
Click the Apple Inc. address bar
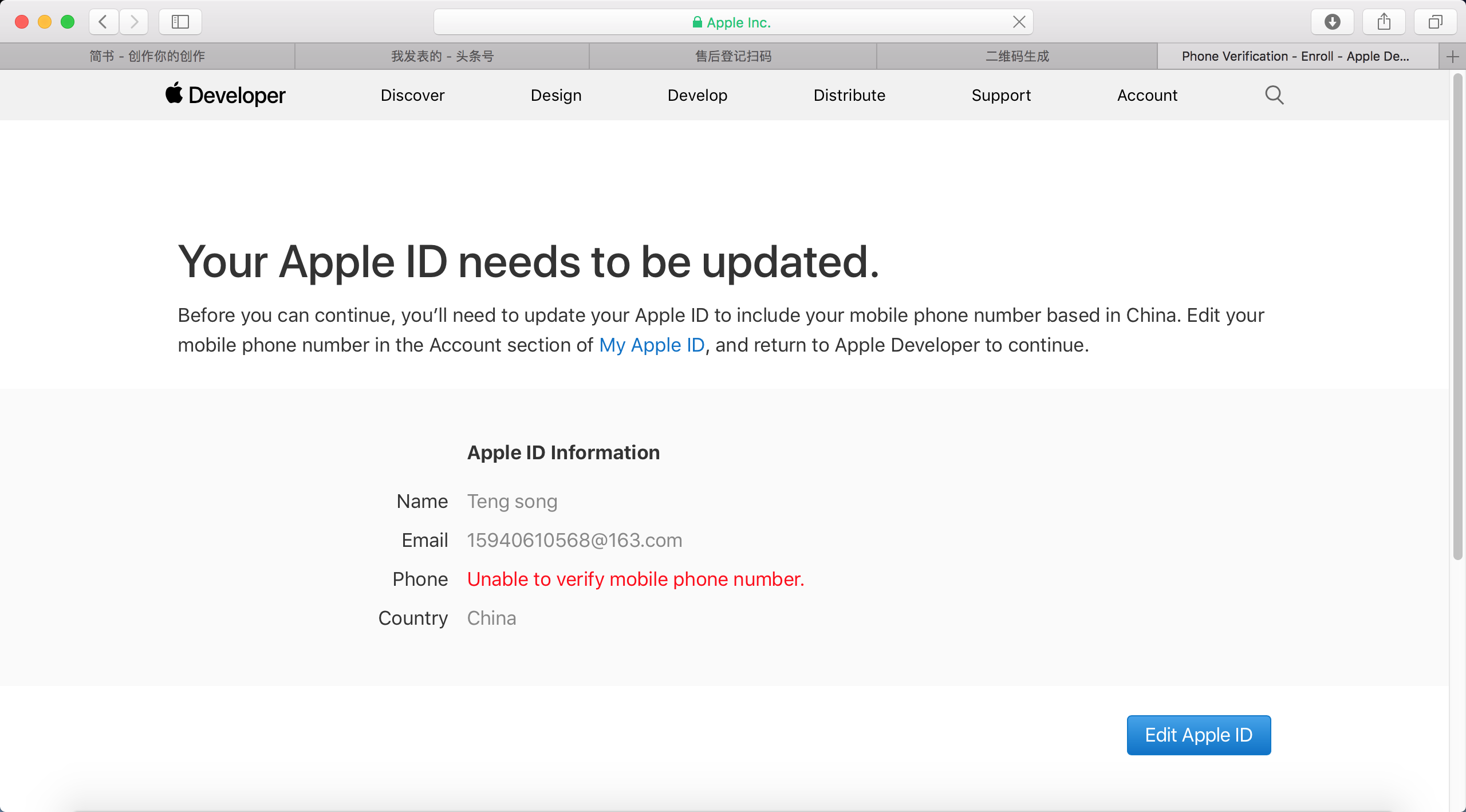[733, 22]
